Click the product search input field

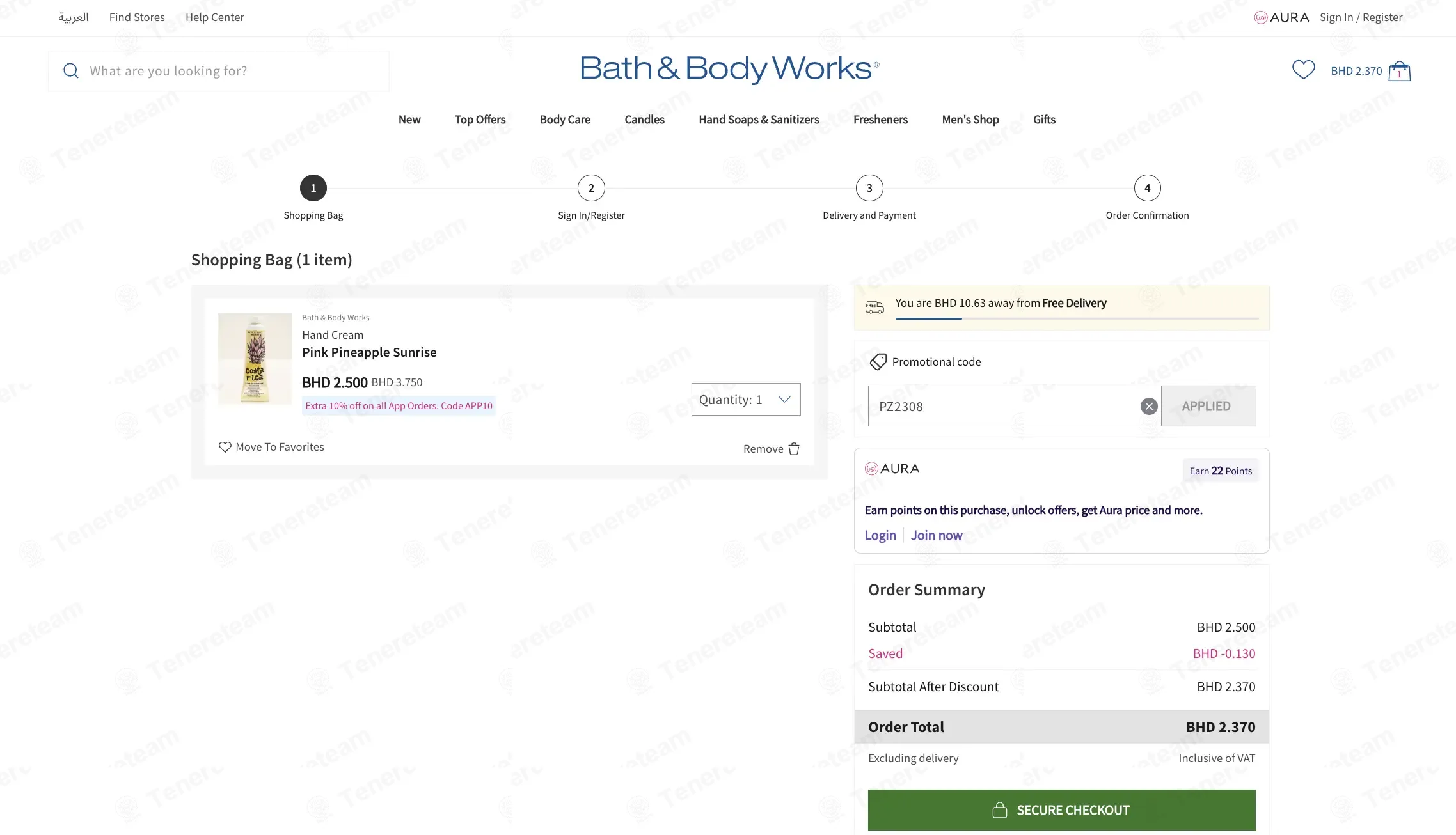click(x=219, y=71)
